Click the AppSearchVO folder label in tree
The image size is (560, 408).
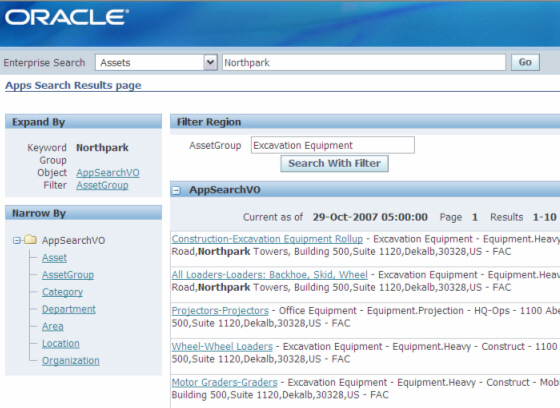pyautogui.click(x=74, y=240)
